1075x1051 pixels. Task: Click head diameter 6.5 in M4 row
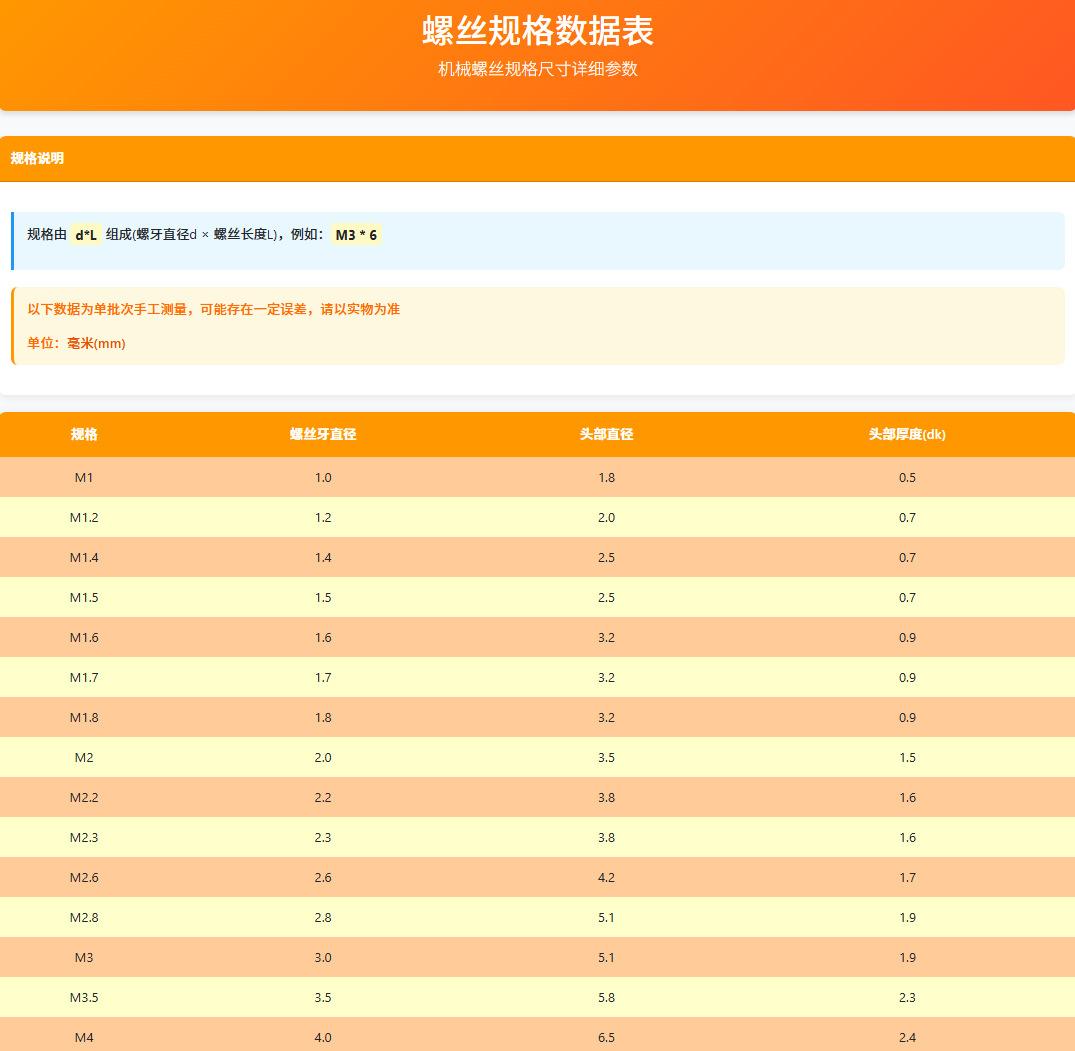click(606, 1037)
